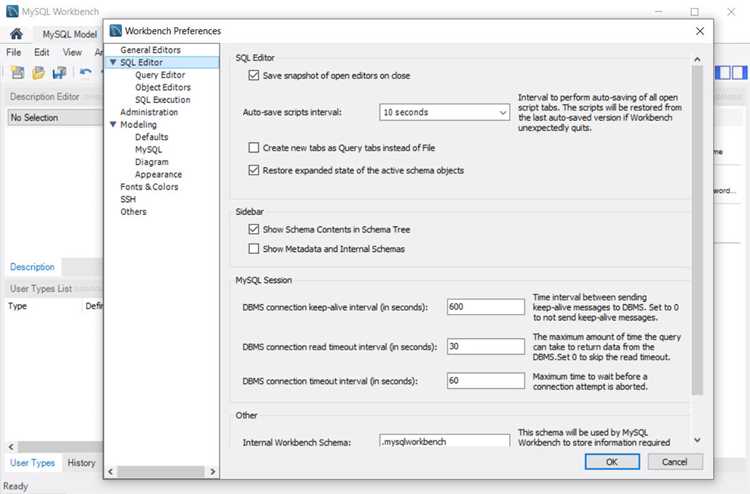Toggle Restore expanded state of active schema objects

coord(254,170)
